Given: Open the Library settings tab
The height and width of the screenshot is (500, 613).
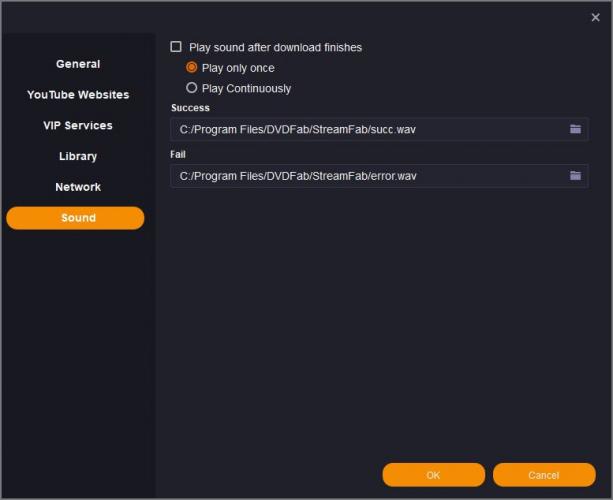Looking at the screenshot, I should pos(78,157).
